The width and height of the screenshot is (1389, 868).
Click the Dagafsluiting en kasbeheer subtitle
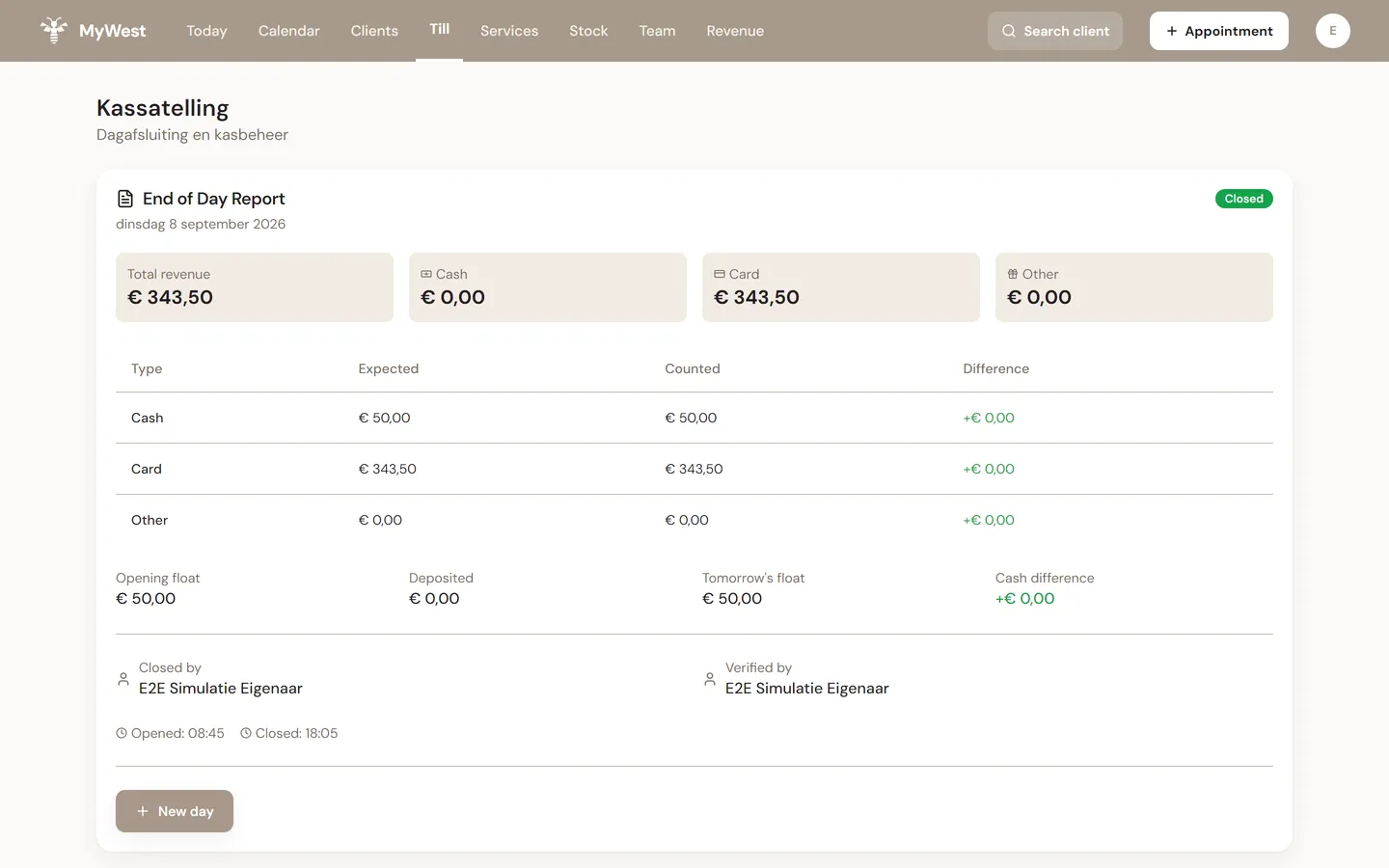pyautogui.click(x=192, y=134)
